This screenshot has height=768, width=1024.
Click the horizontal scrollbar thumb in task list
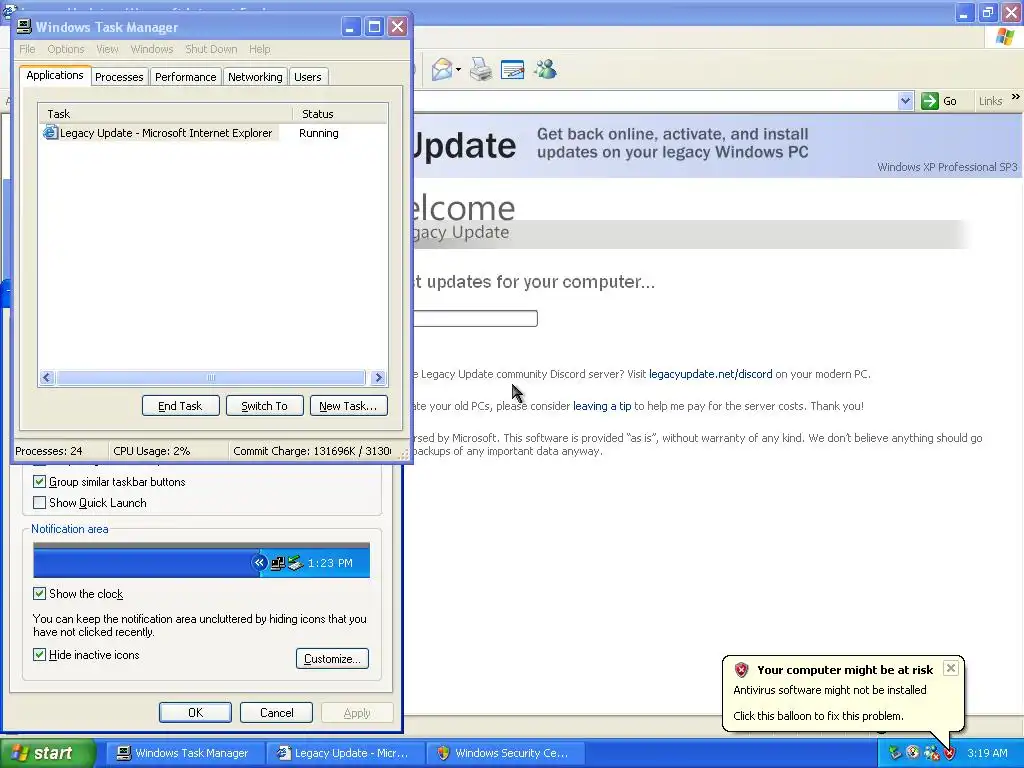click(211, 377)
